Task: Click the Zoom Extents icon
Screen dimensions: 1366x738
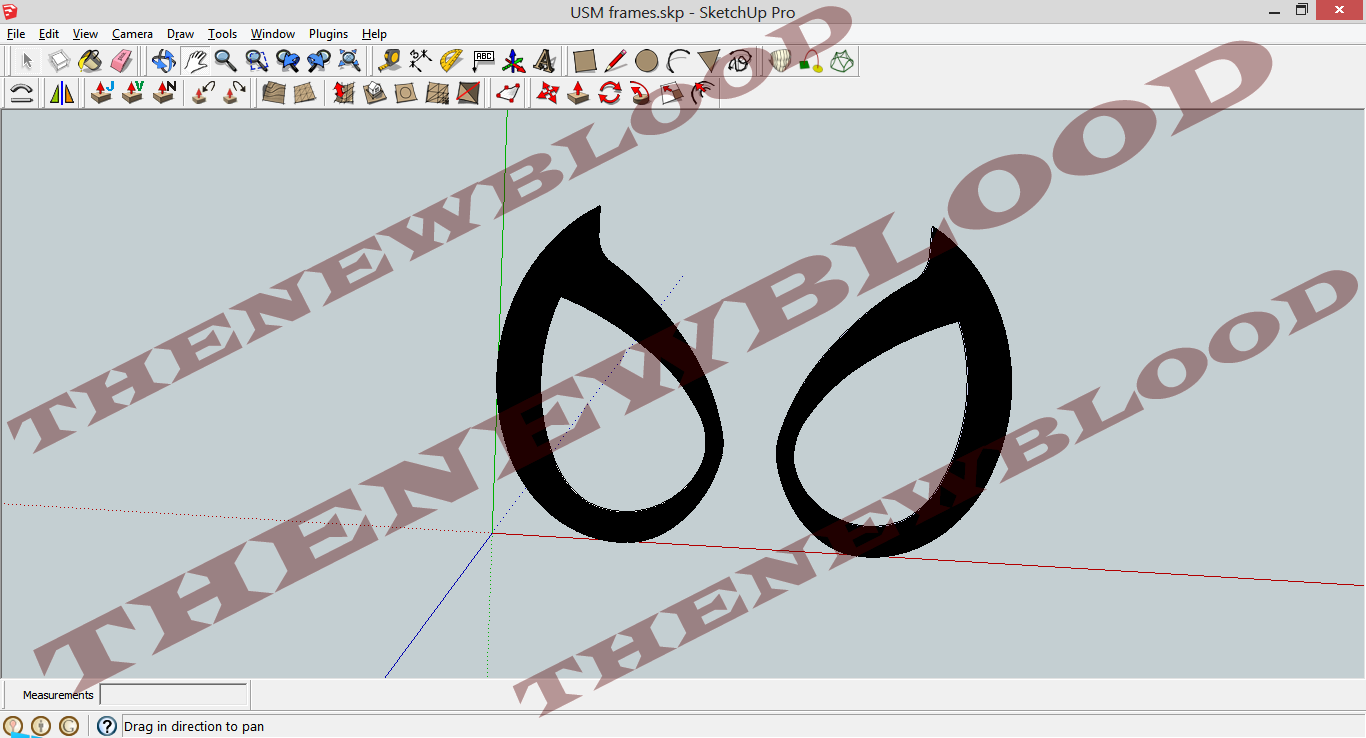Action: 350,61
